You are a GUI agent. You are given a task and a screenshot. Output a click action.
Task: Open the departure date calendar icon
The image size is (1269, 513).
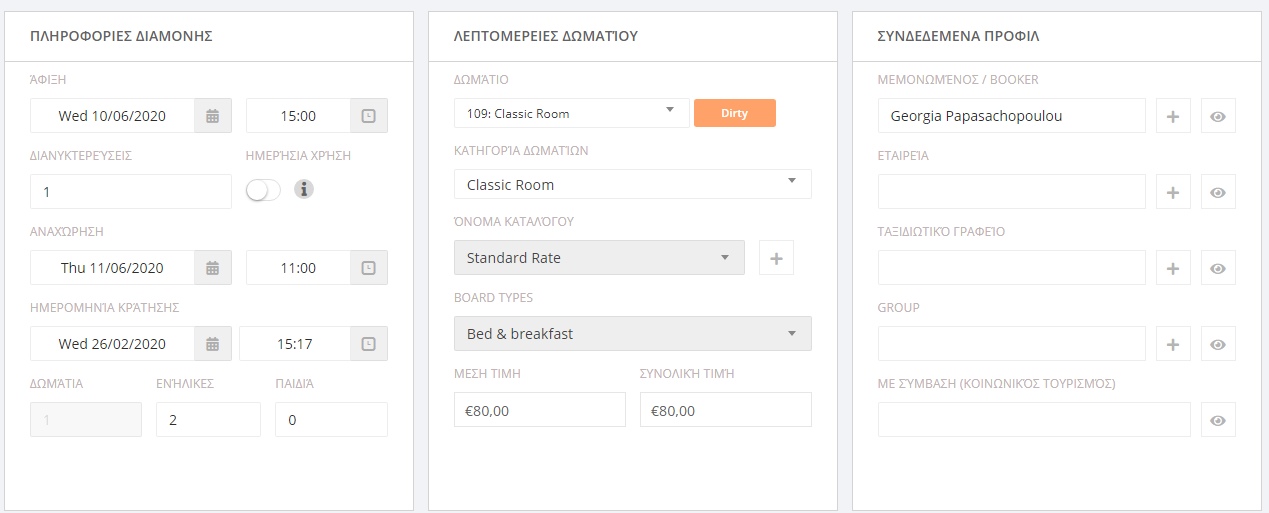pos(212,268)
